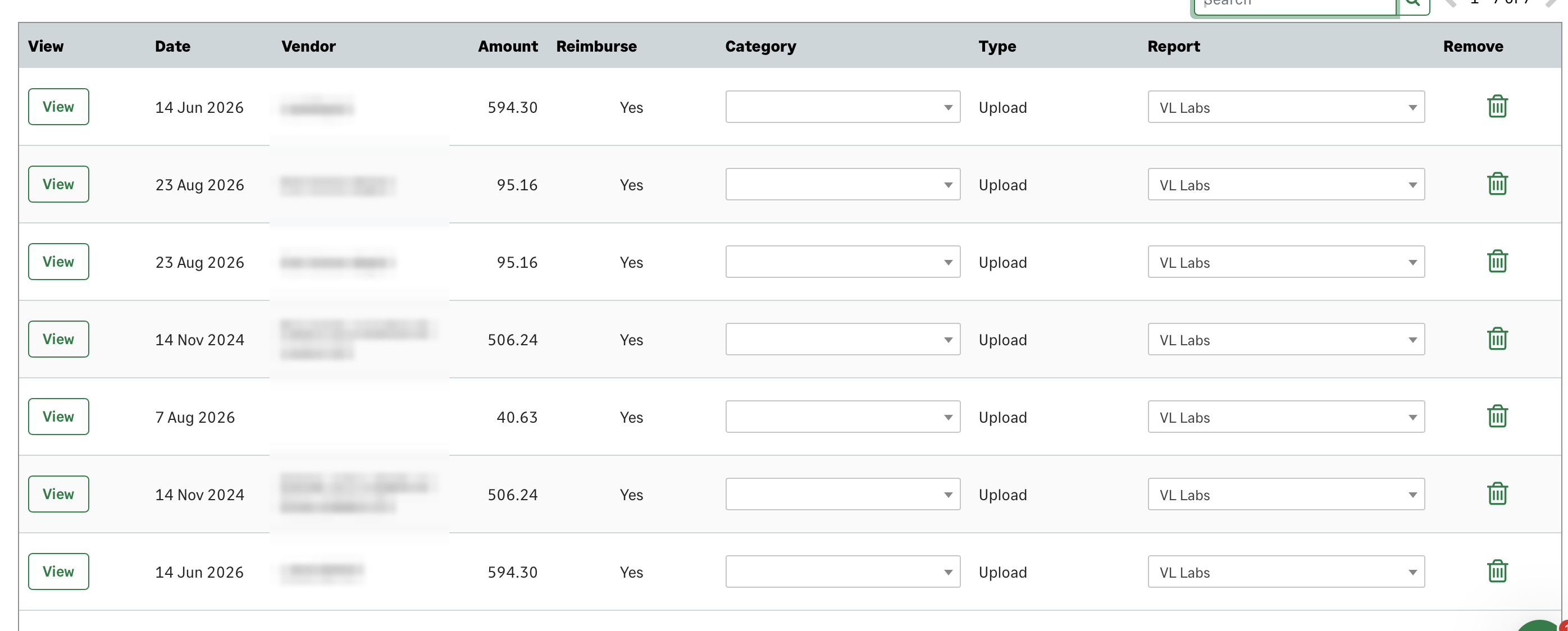This screenshot has width=1568, height=631.
Task: Open VL Labs dropdown on first 14 Nov 2024 row
Action: click(1286, 340)
